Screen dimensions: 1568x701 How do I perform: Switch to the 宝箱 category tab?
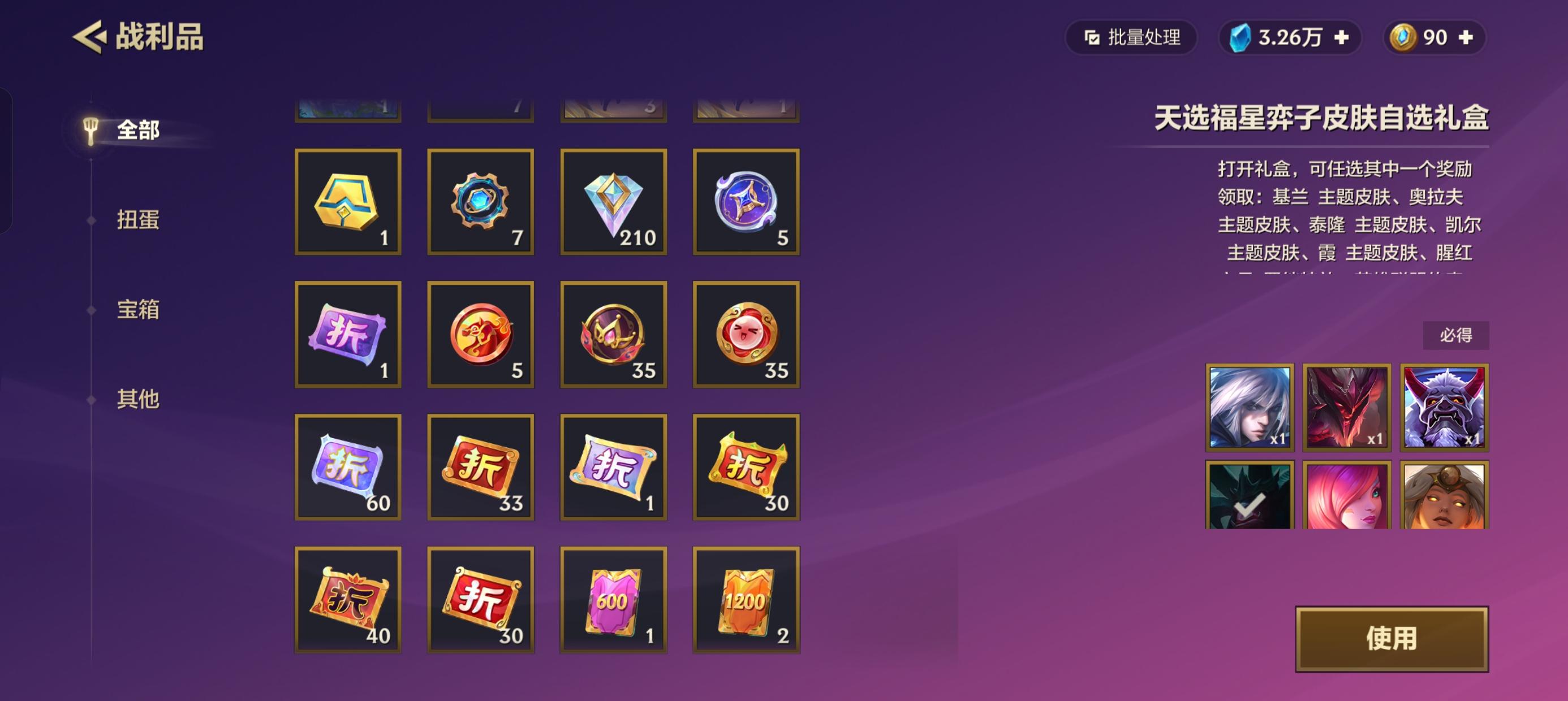tap(137, 309)
